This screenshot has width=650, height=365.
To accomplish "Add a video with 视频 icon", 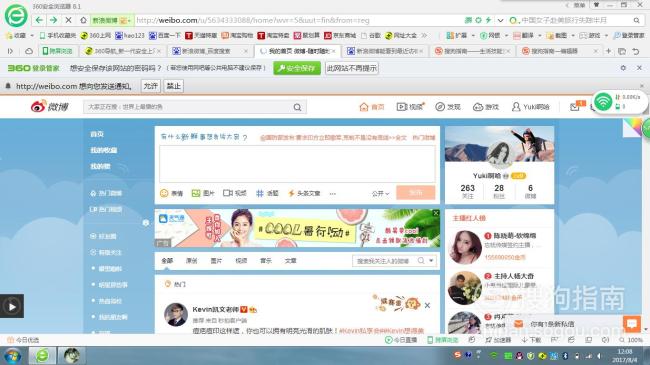I will coord(235,193).
